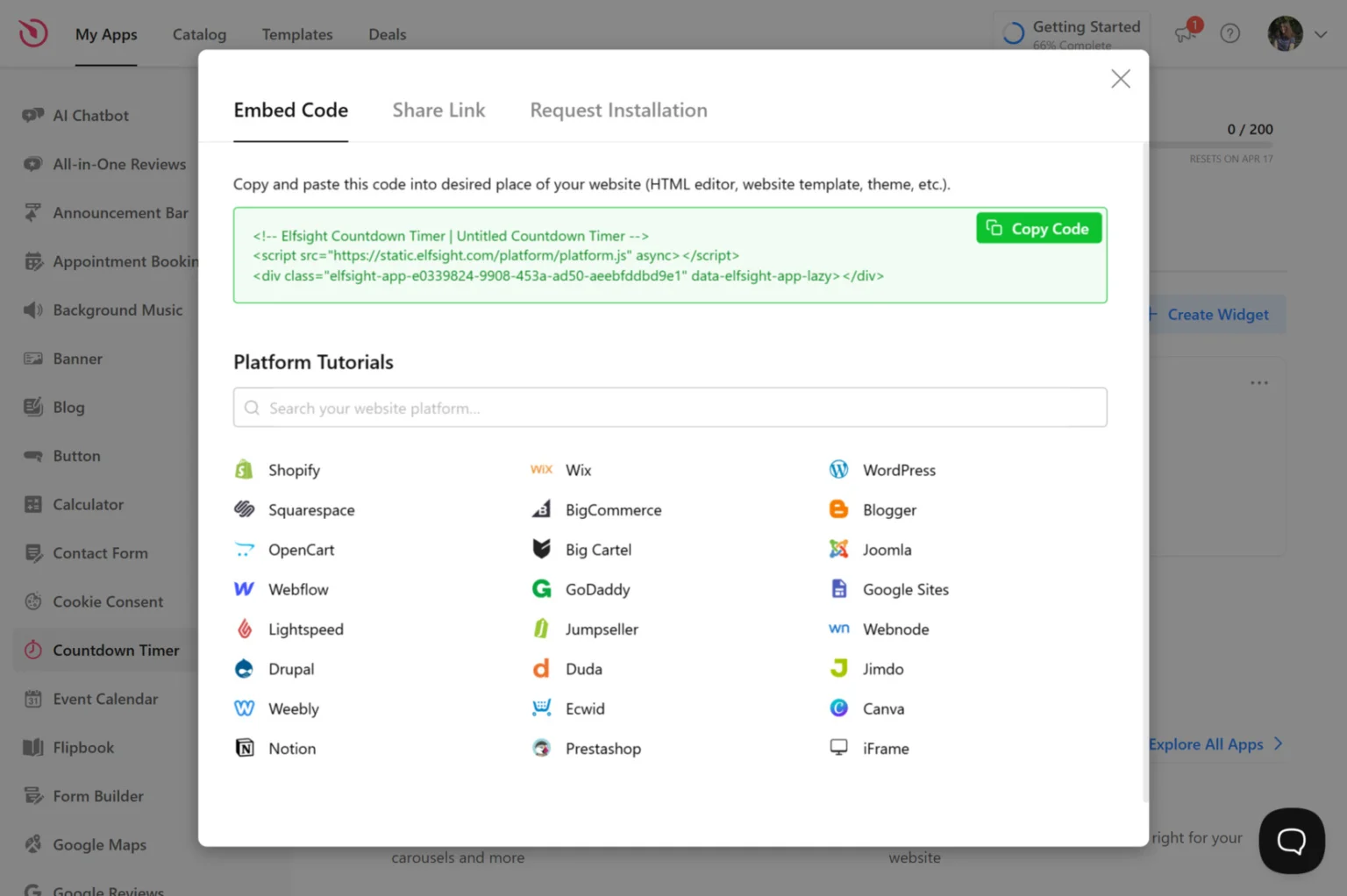Open the help question mark icon
Viewport: 1347px width, 896px height.
point(1230,33)
